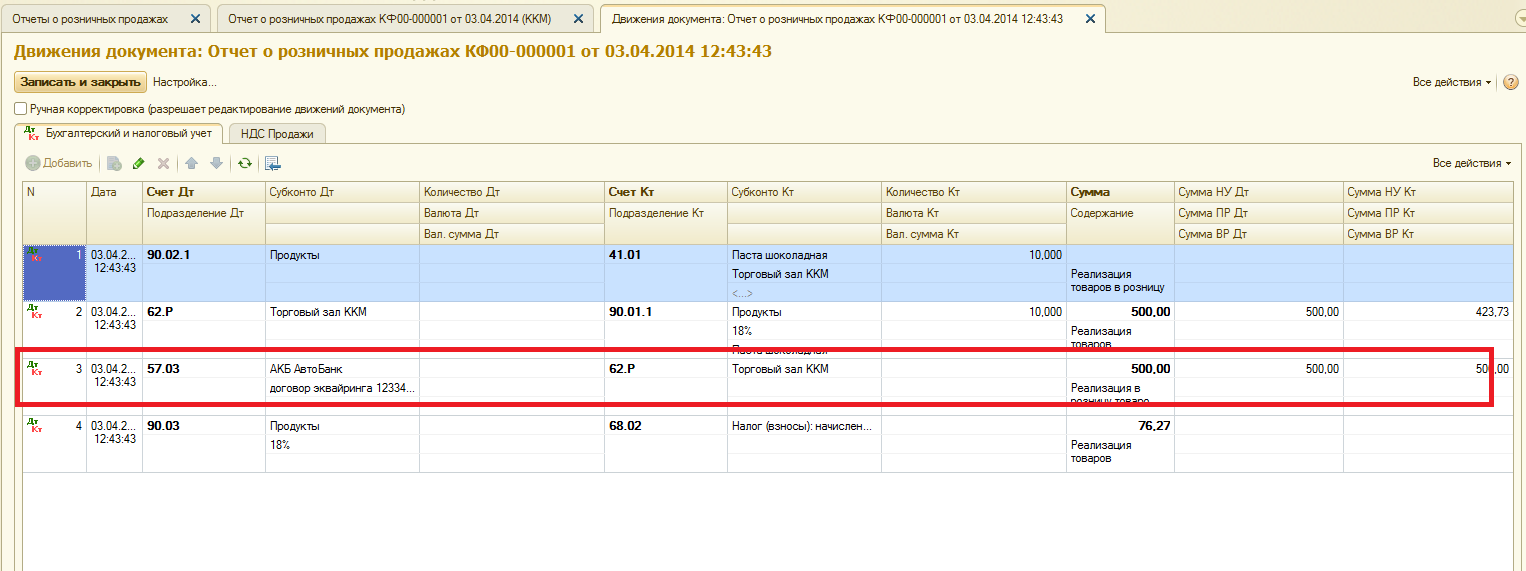Image resolution: width=1526 pixels, height=571 pixels.
Task: Open the Отчеты о розничных продажах tab
Action: (90, 19)
